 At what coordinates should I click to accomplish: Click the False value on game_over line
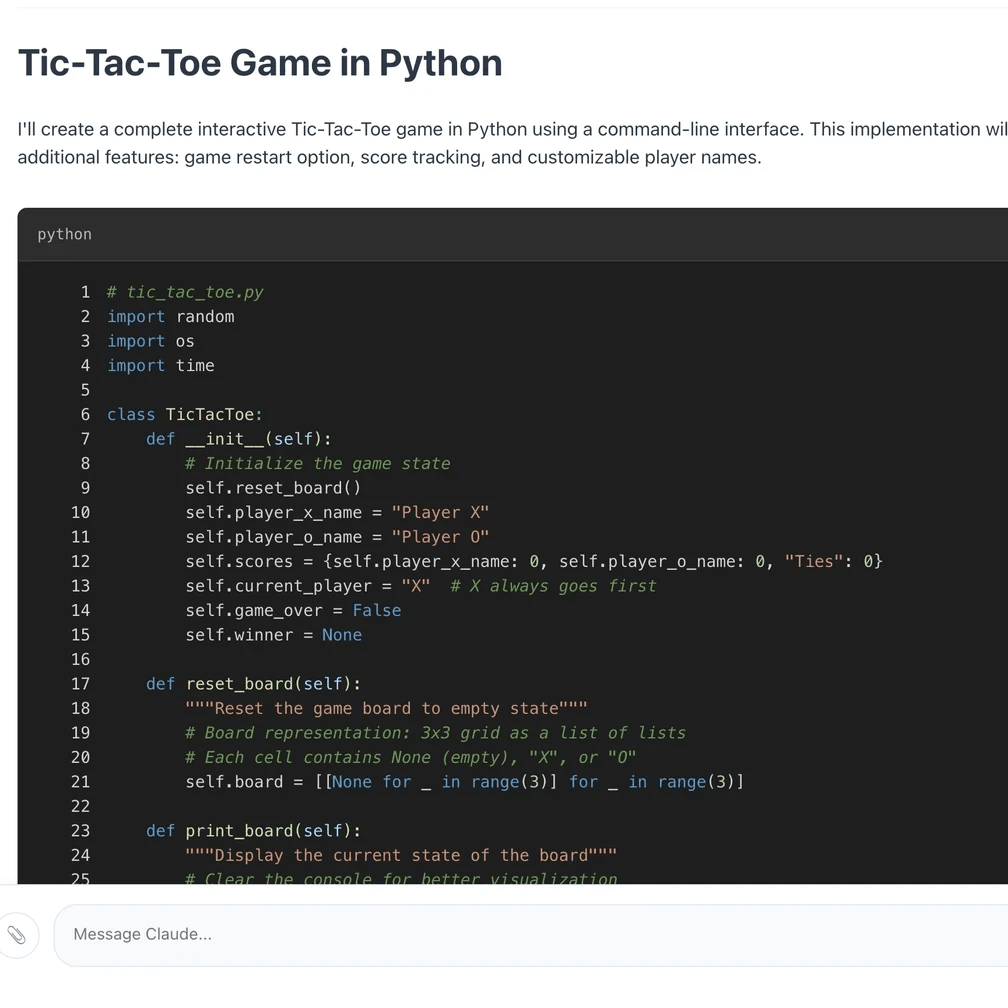(377, 611)
